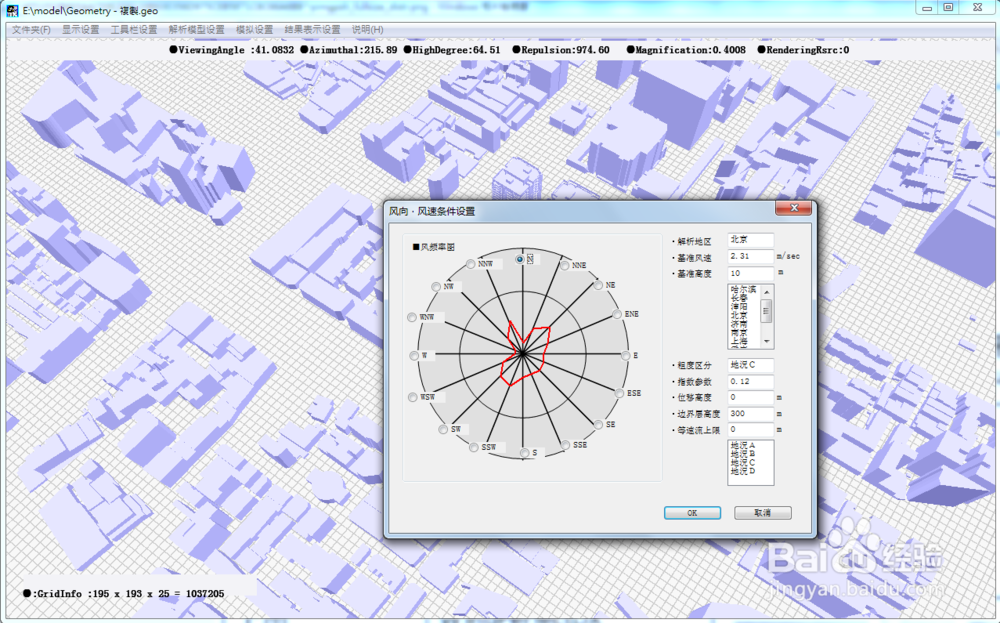Close the 风向·风速条件设置 dialog
The height and width of the screenshot is (623, 1000).
pos(794,208)
